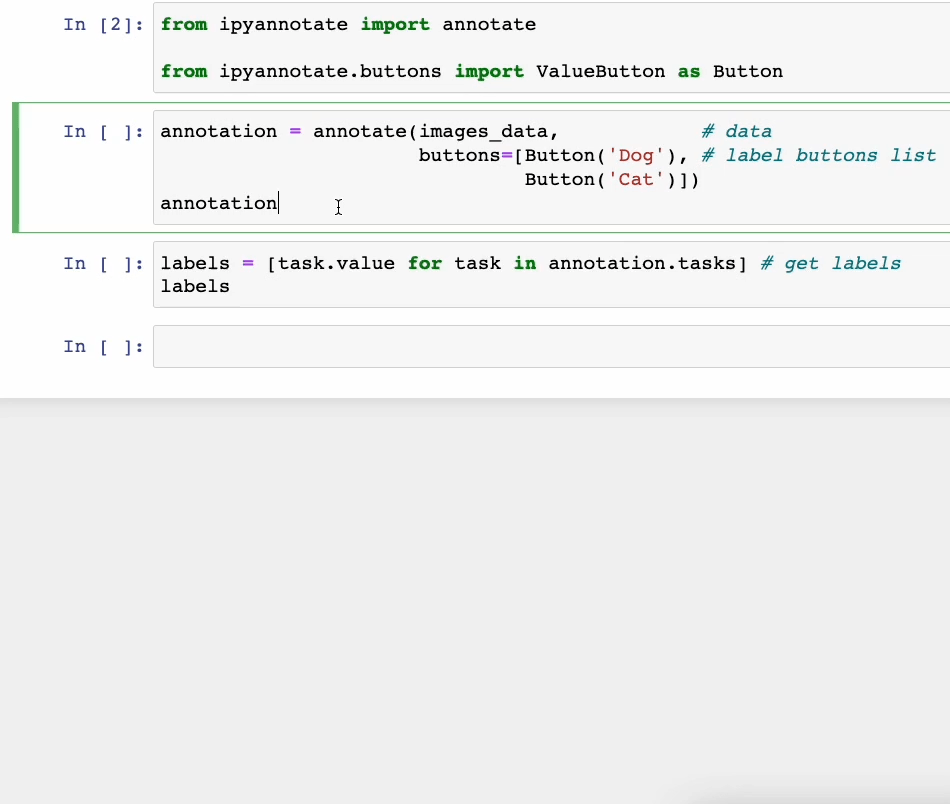The height and width of the screenshot is (804, 950).
Task: Click the standalone 'labels' line in the third cell
Action: click(195, 287)
